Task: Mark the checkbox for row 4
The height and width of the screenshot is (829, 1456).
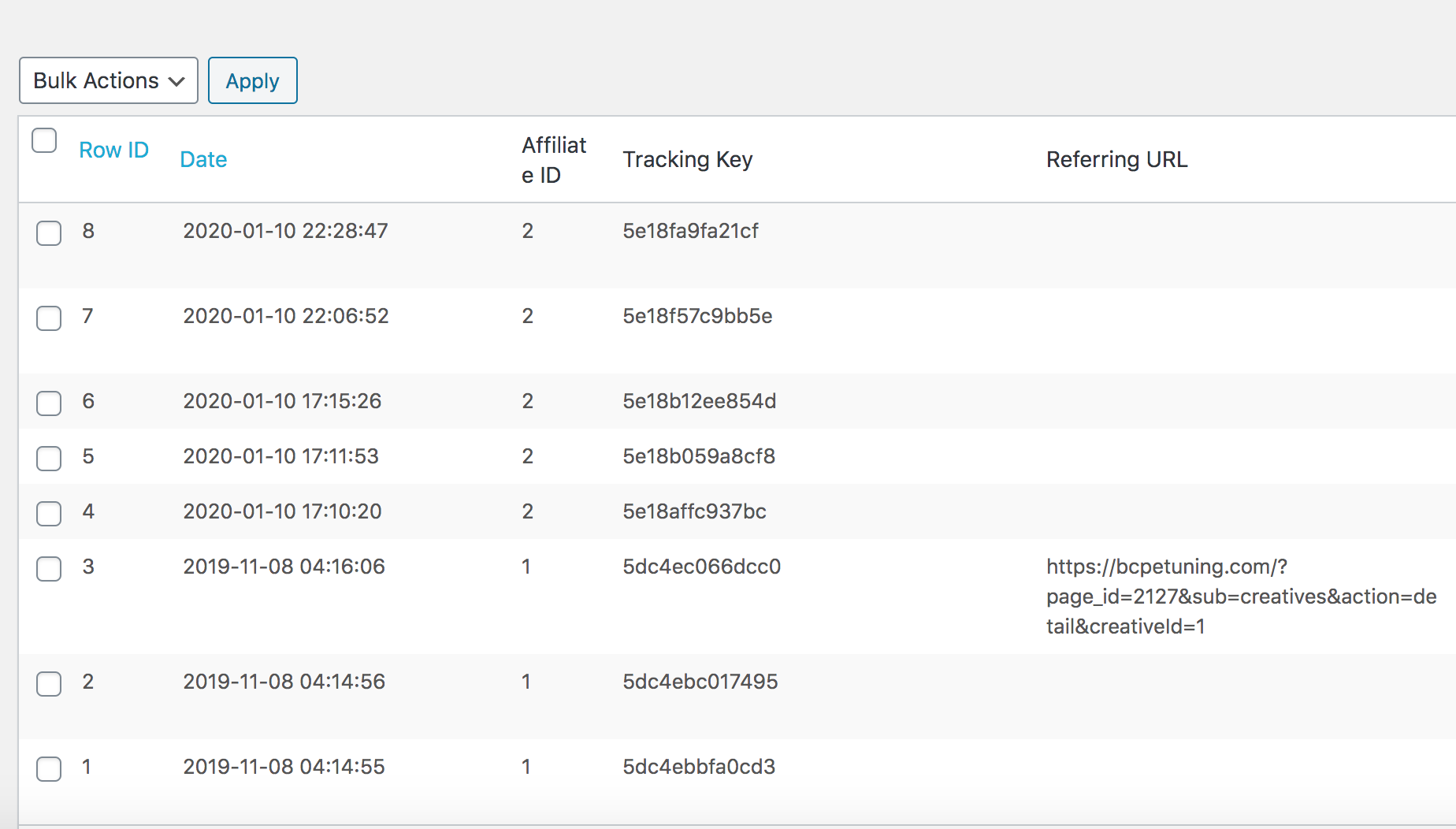Action: (49, 514)
